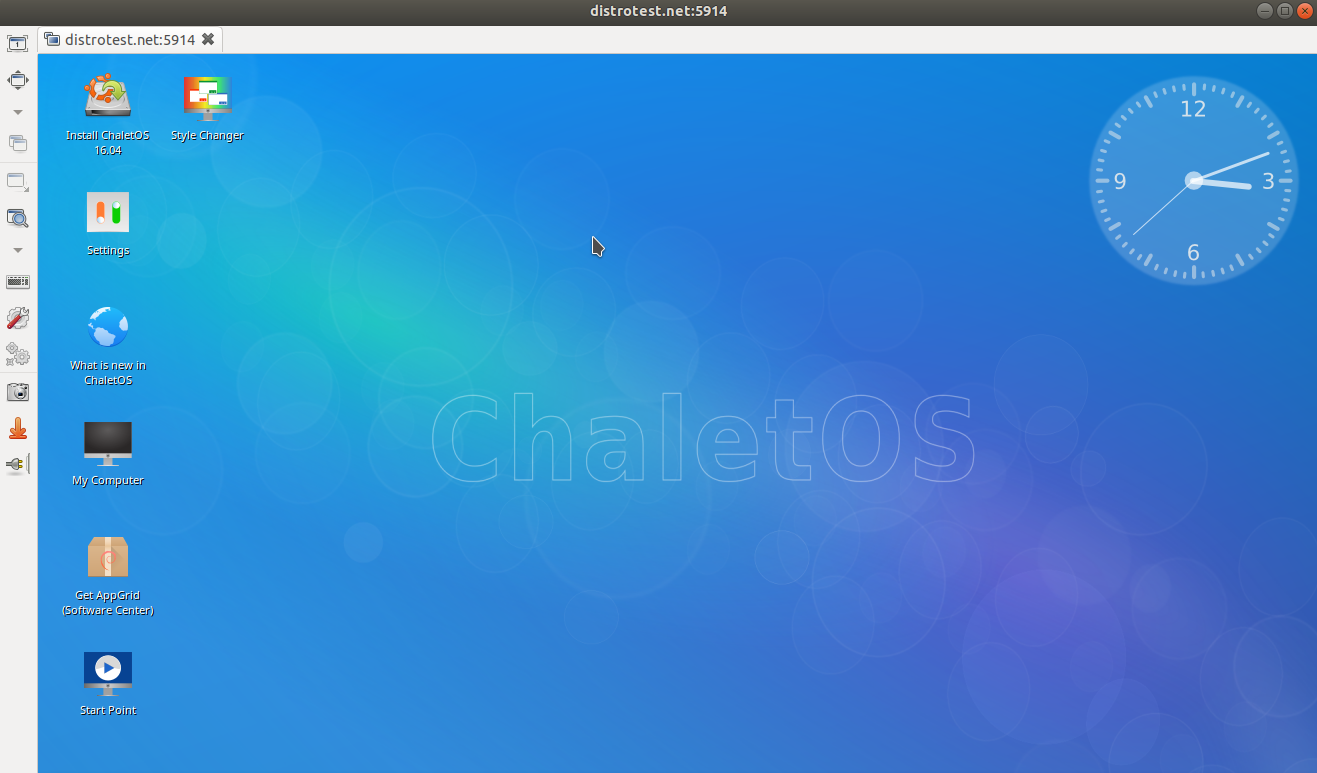Open the tools gears icon
Viewport: 1317px width, 773px height.
point(18,355)
